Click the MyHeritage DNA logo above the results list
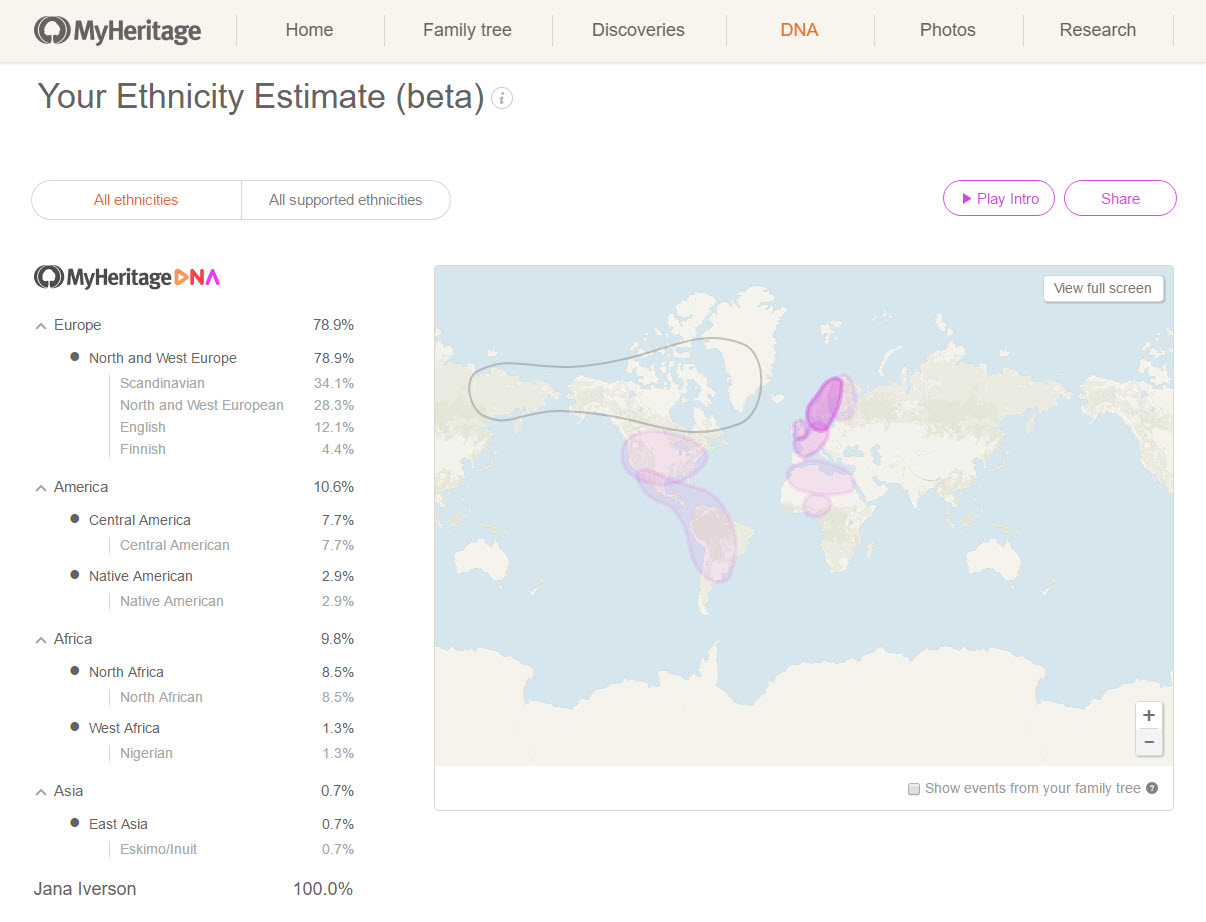 pyautogui.click(x=126, y=276)
